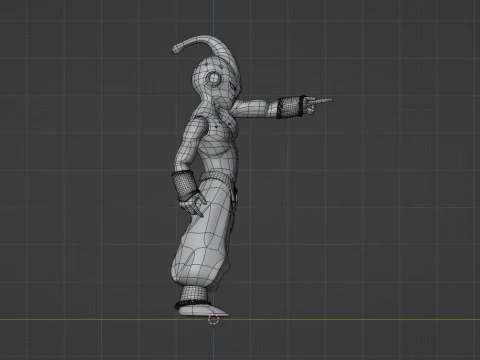Click the belt around the character's waist
480x360 pixels.
coord(217,177)
